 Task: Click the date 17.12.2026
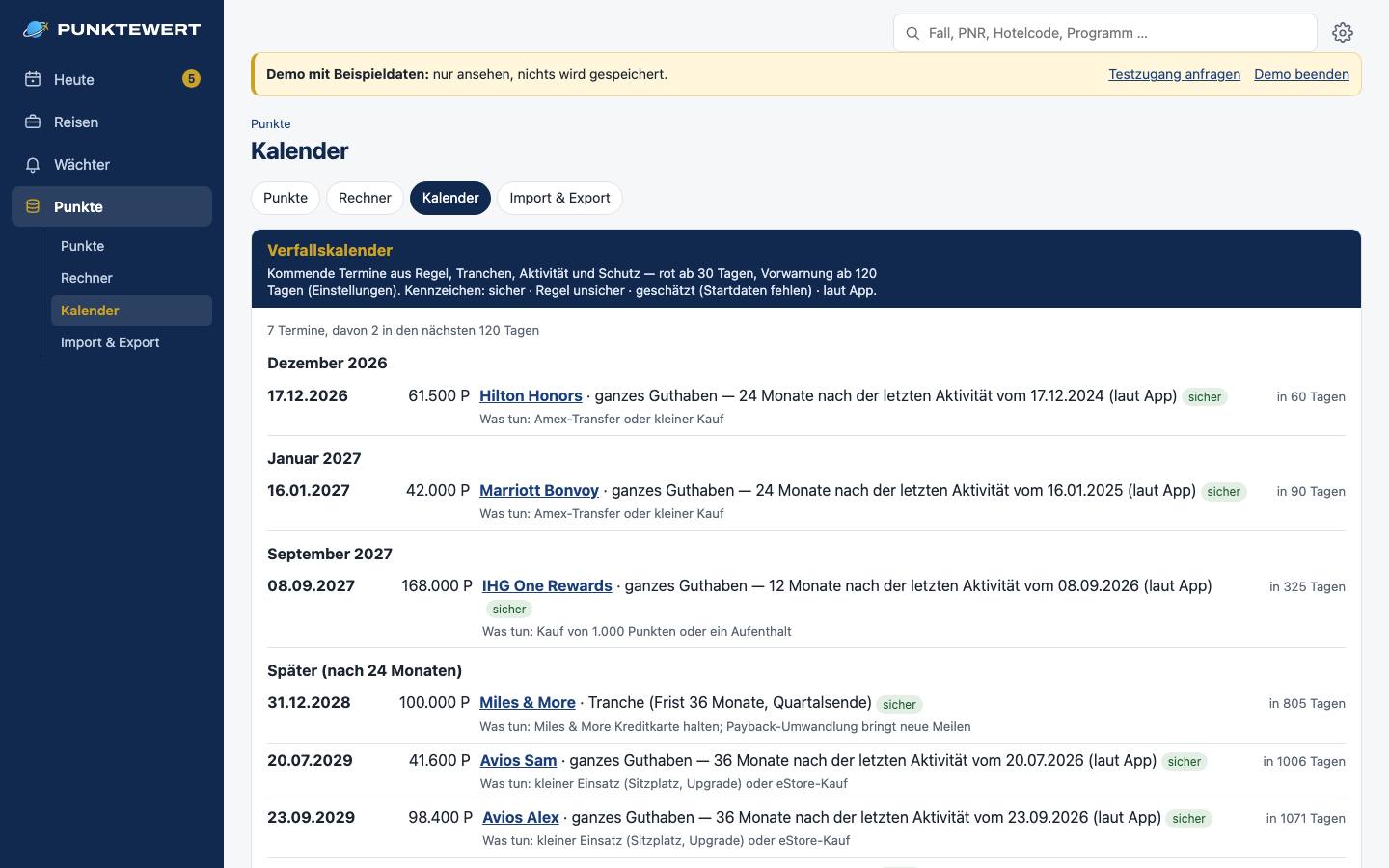coord(308,395)
